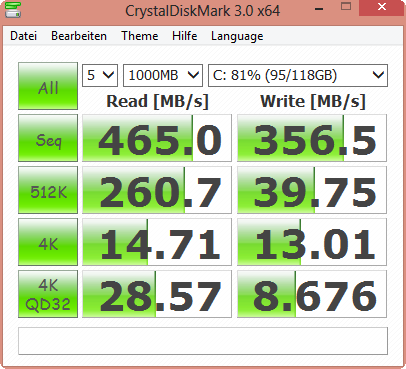Screen dimensions: 406x369
Task: Open the Bearbeiten menu
Action: pyautogui.click(x=79, y=36)
